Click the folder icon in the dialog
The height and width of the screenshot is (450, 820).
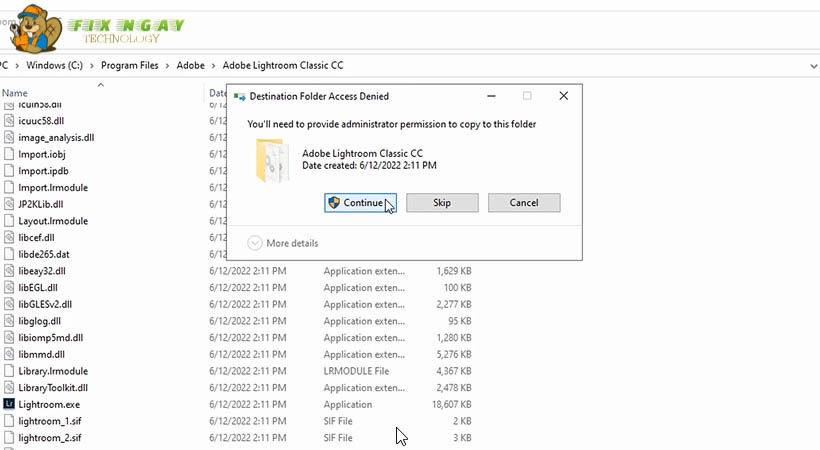tap(273, 160)
